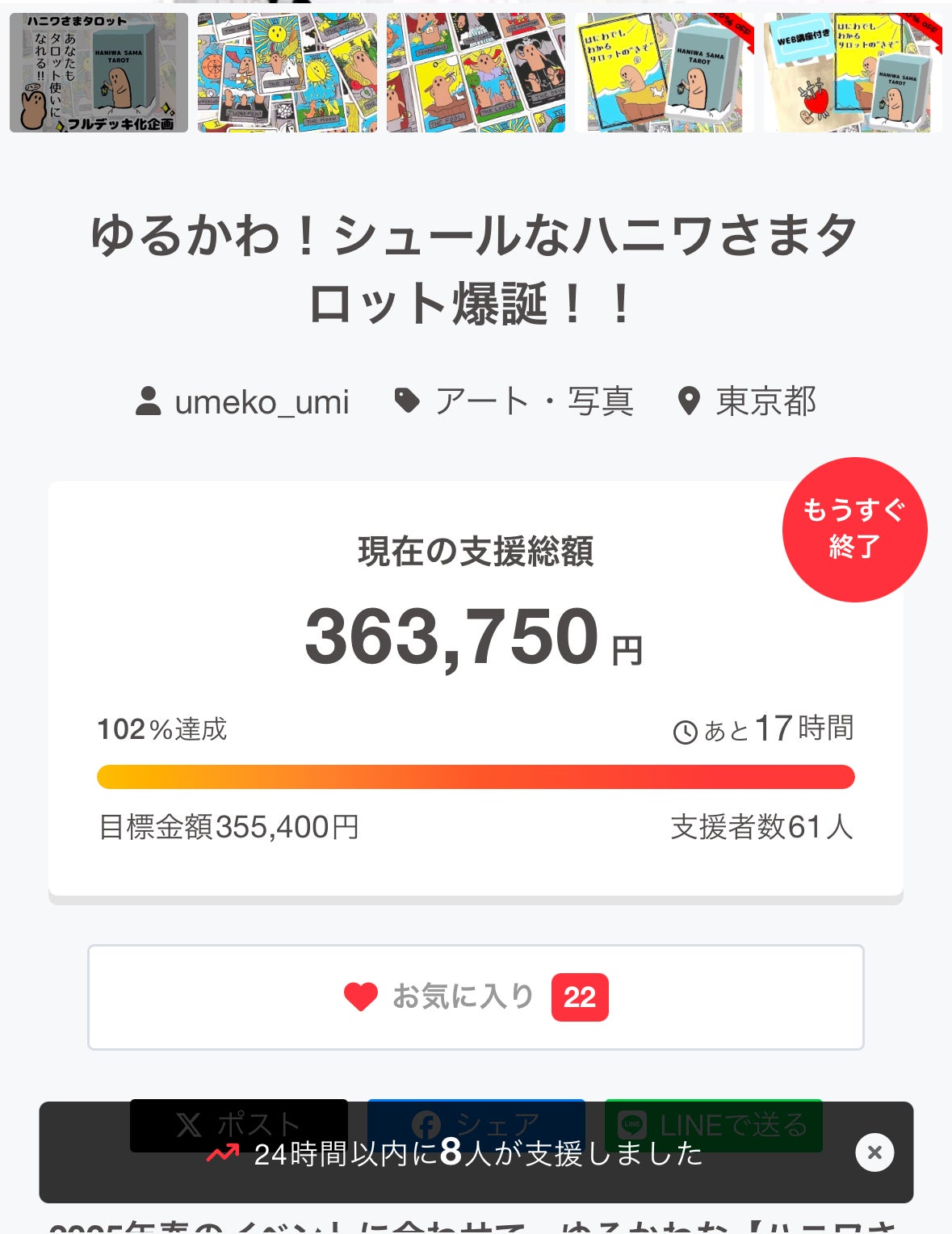Click the project title heading

[476, 270]
